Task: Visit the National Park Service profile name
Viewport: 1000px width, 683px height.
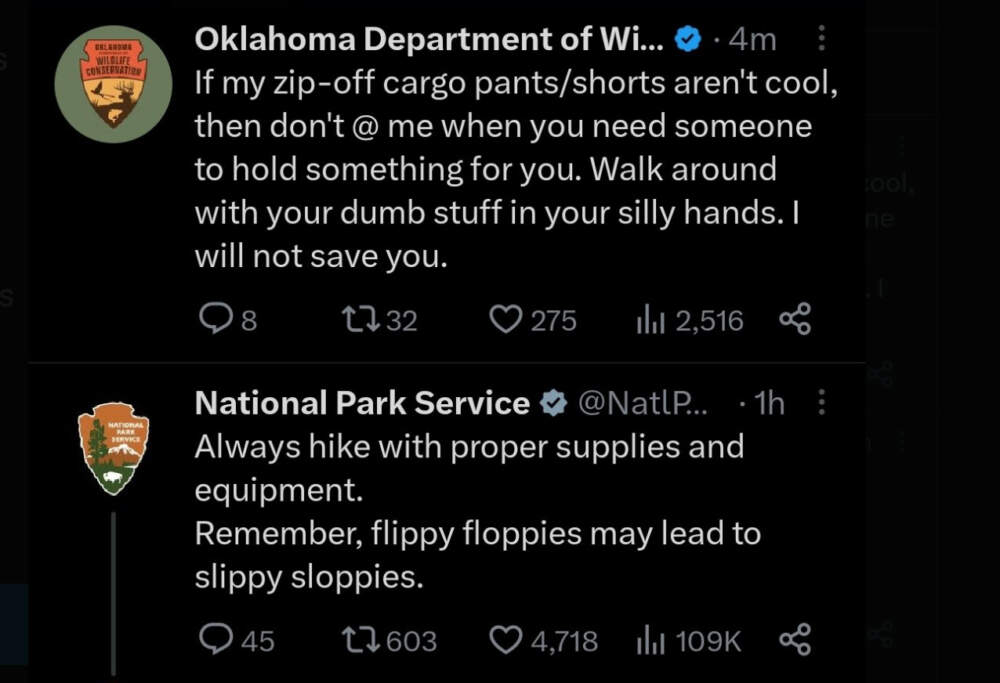Action: pos(362,403)
